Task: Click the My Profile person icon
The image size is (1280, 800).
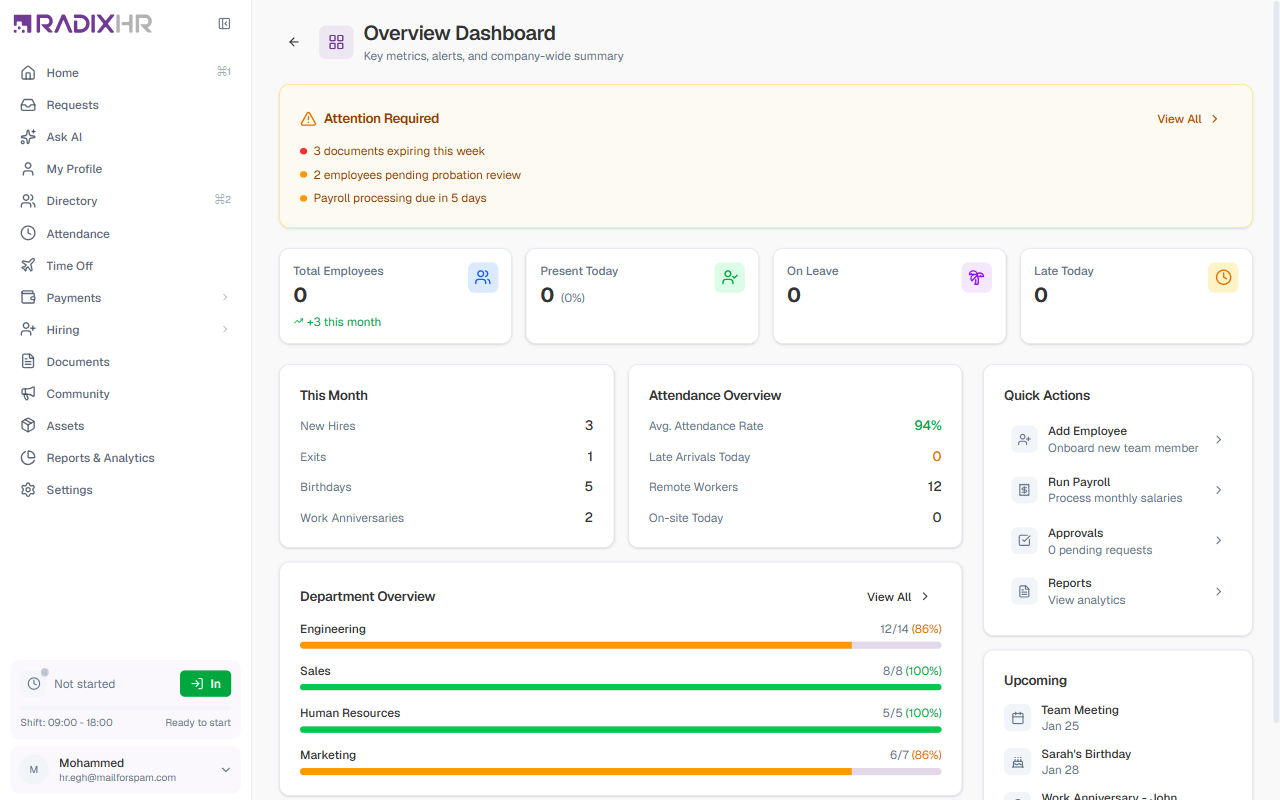Action: (x=28, y=169)
